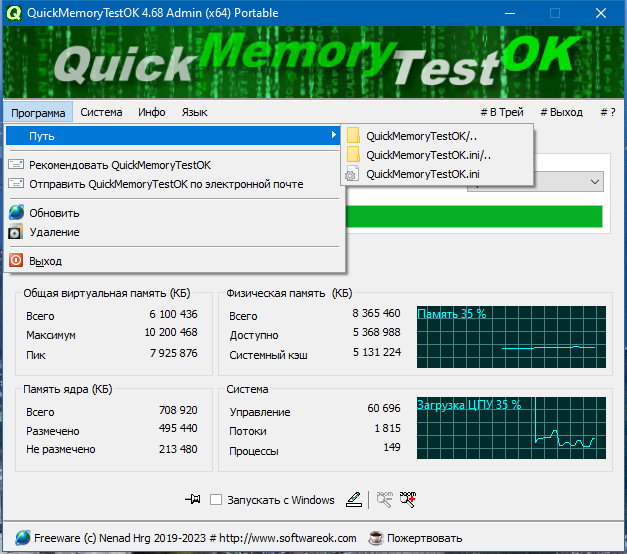Click folder icon for QuickMemoryTestOK/..
This screenshot has width=627, height=554.
pyautogui.click(x=353, y=135)
